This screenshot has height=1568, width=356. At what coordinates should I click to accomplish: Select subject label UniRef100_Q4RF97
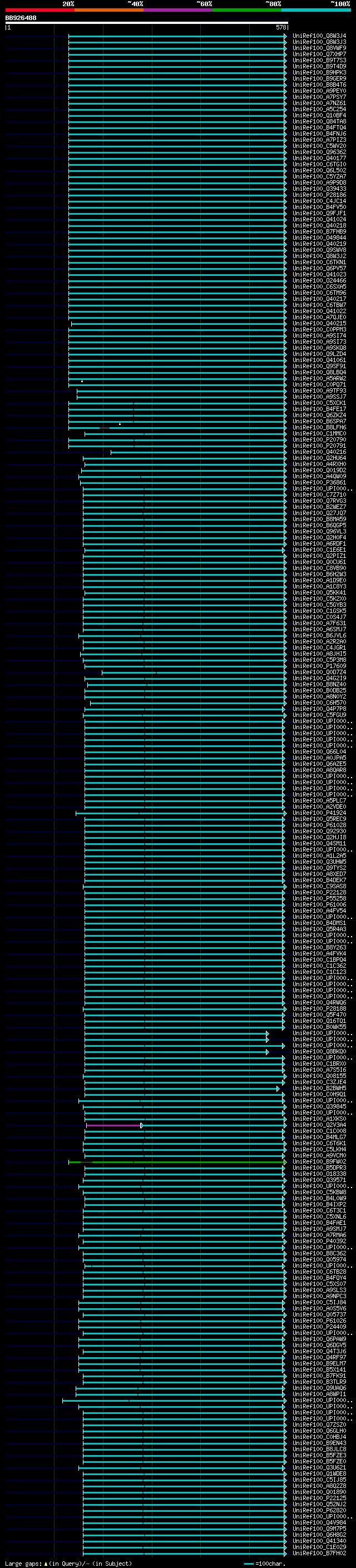319,1357
